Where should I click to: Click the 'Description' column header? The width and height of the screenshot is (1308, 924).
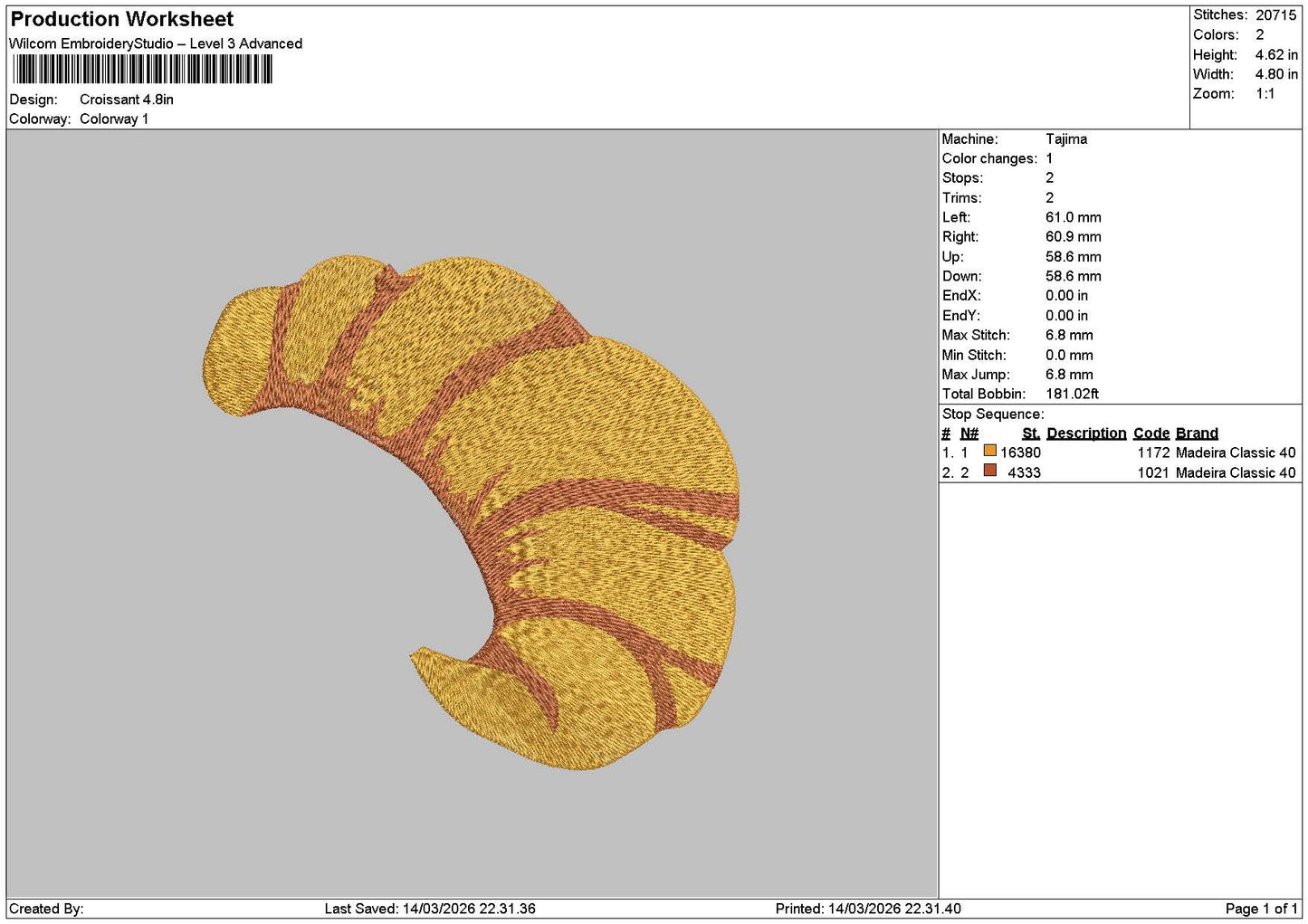tap(1086, 433)
